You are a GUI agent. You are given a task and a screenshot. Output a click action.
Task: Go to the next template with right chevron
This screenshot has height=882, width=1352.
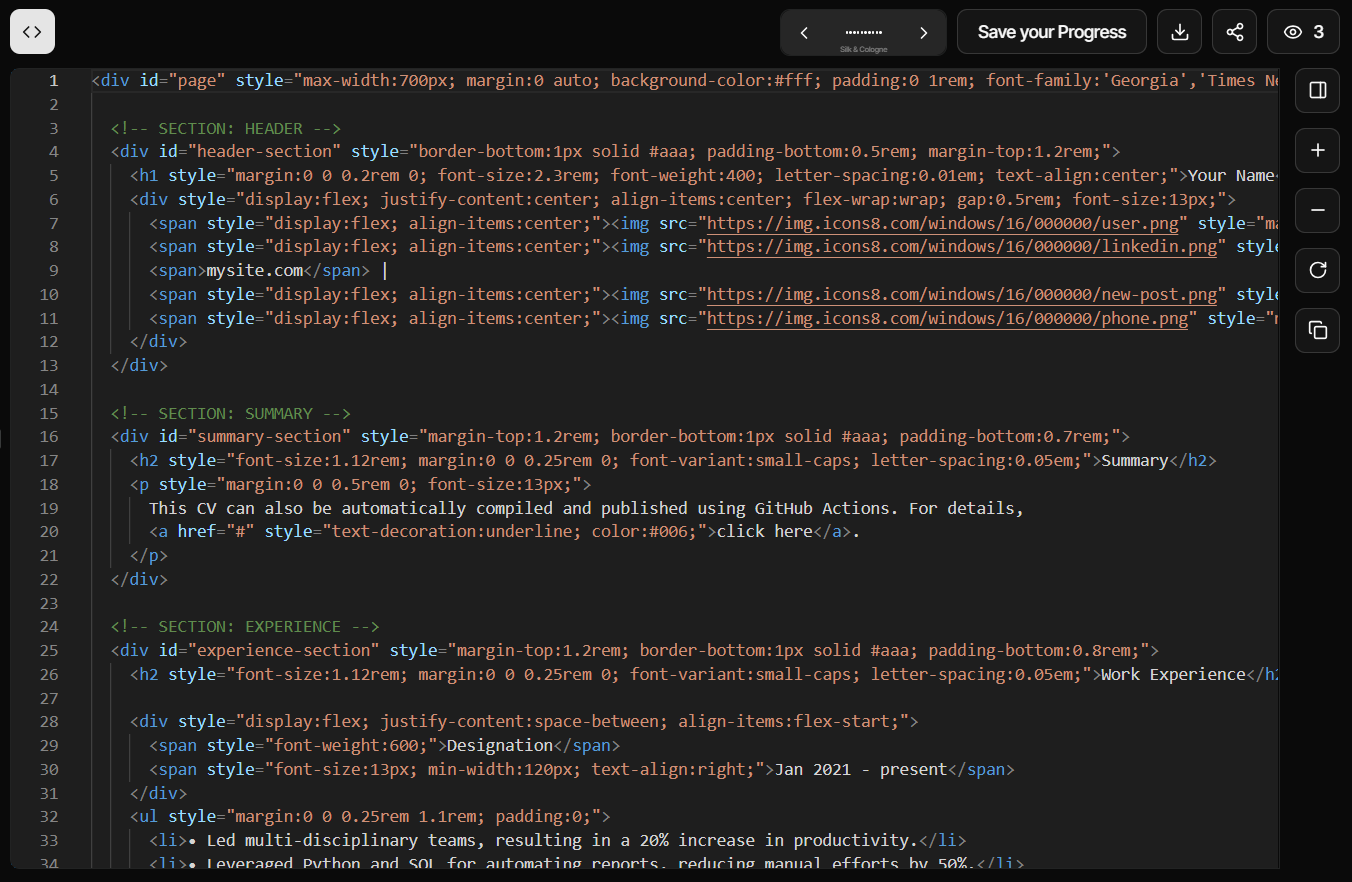tap(923, 33)
